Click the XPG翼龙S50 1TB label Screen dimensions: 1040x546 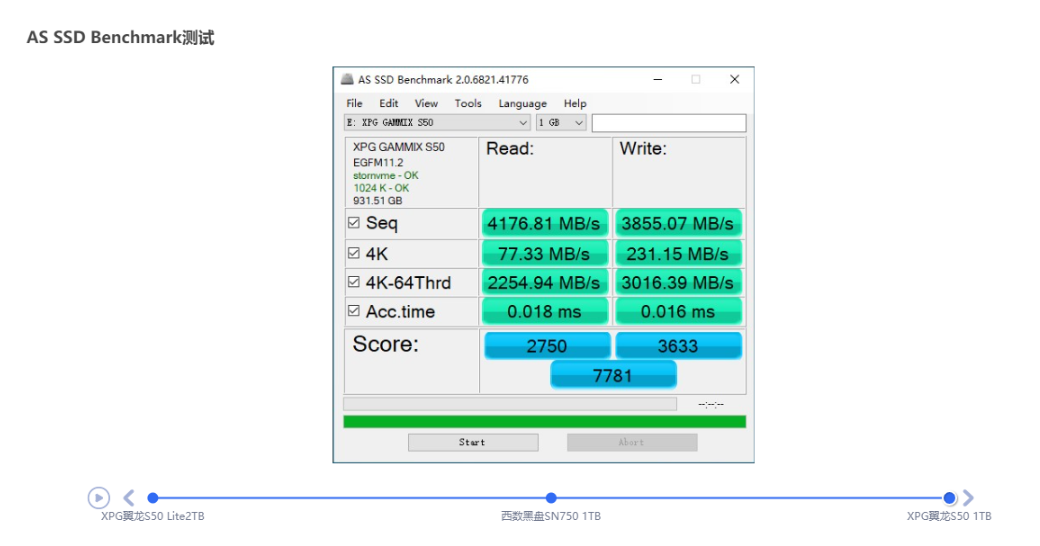[949, 516]
